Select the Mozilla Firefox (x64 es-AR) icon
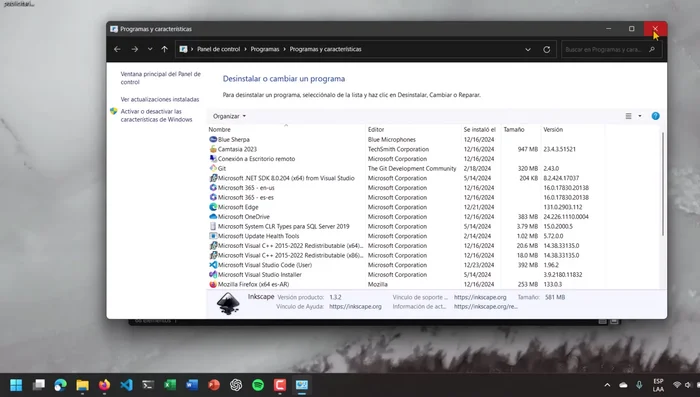 coord(213,284)
